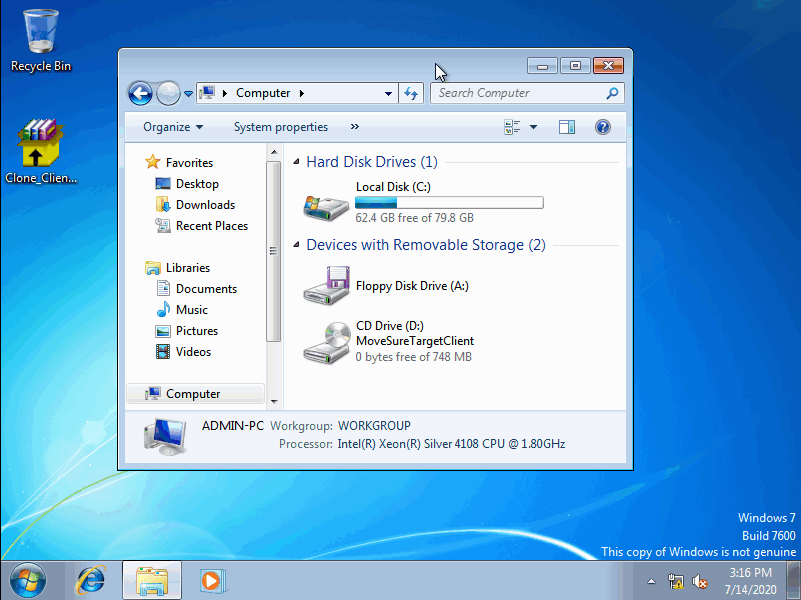Show hidden toolbar commands via chevron
This screenshot has height=600, width=801.
point(354,127)
